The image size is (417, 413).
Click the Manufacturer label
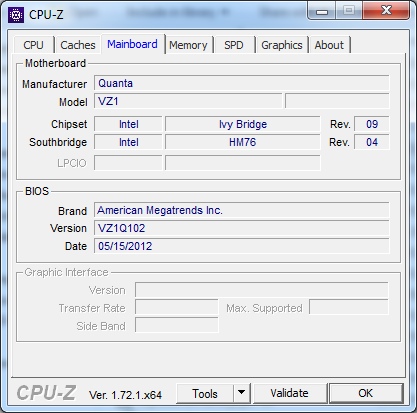(x=54, y=84)
